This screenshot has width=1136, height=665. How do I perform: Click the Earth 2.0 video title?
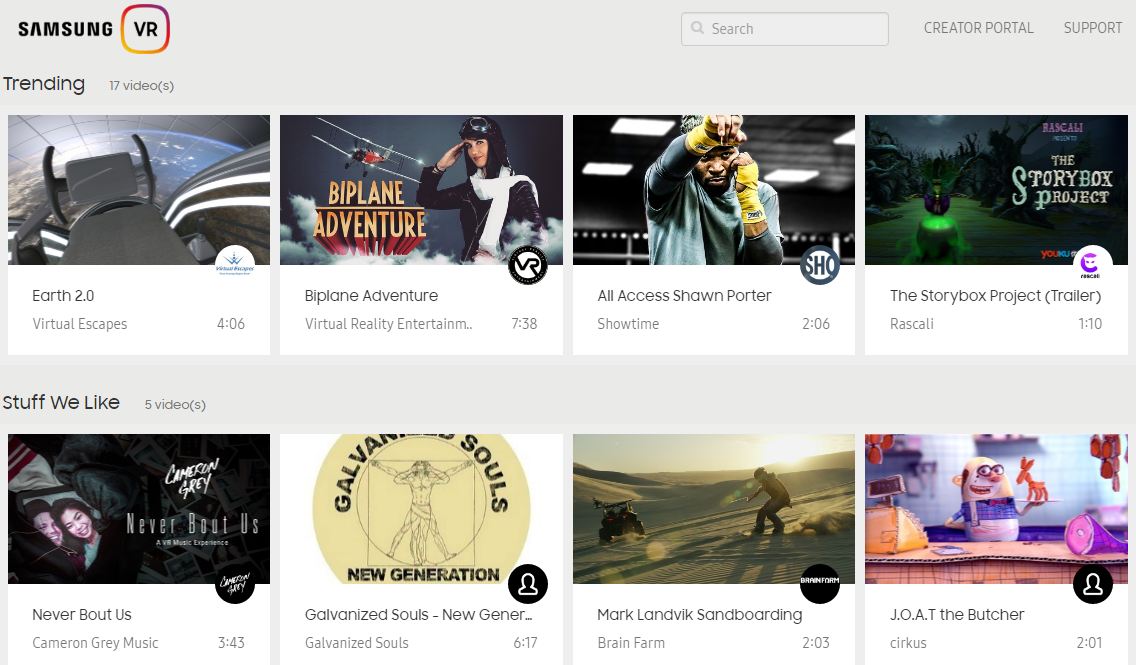point(63,296)
